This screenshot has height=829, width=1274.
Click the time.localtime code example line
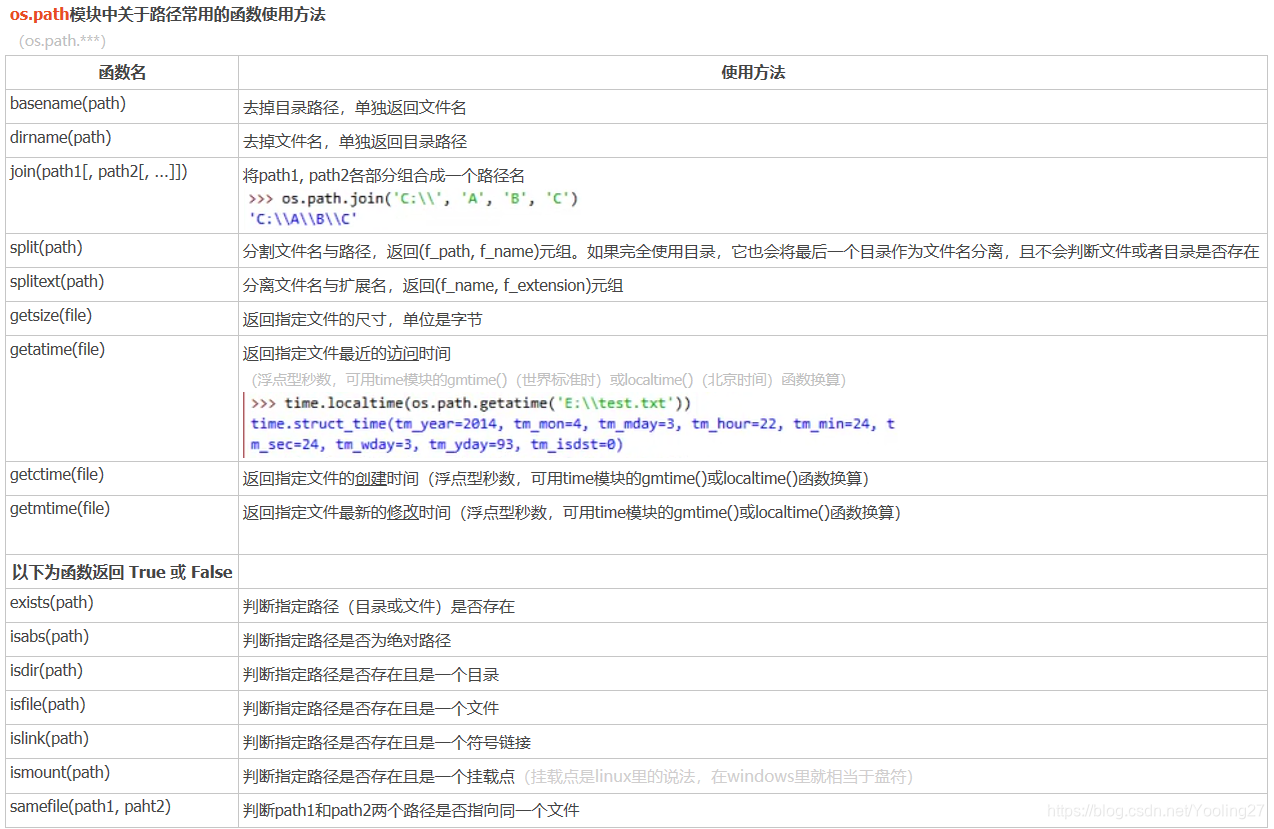coord(471,403)
